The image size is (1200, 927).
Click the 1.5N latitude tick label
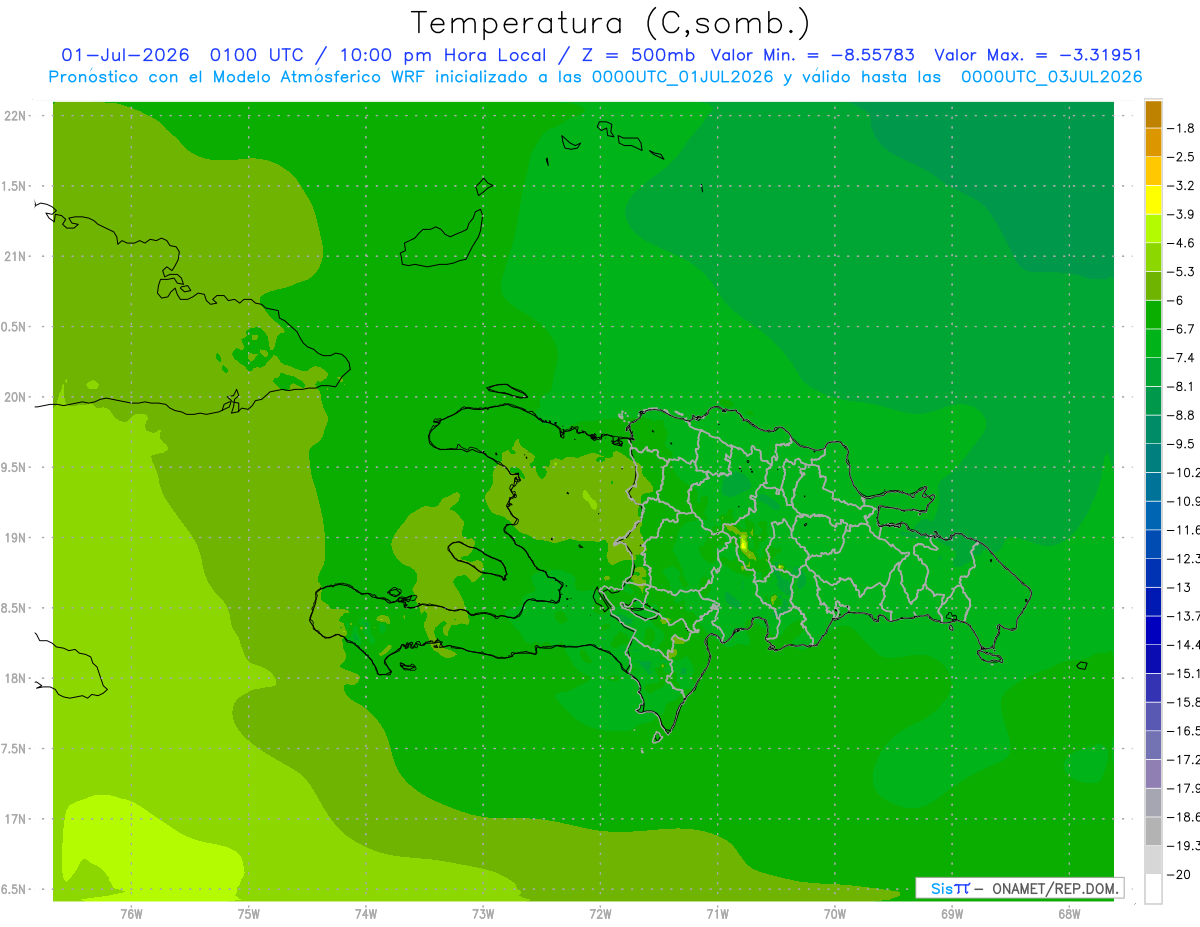click(x=15, y=186)
